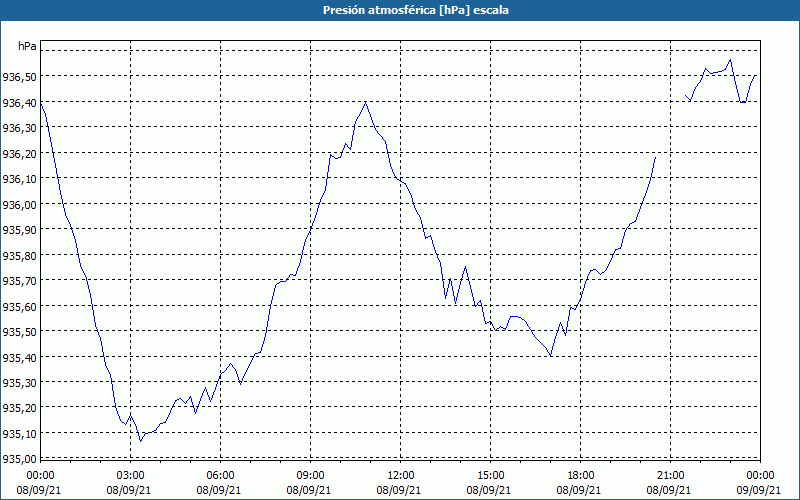Click the 09:00 time axis label
Viewport: 800px width, 500px height.
tap(310, 476)
